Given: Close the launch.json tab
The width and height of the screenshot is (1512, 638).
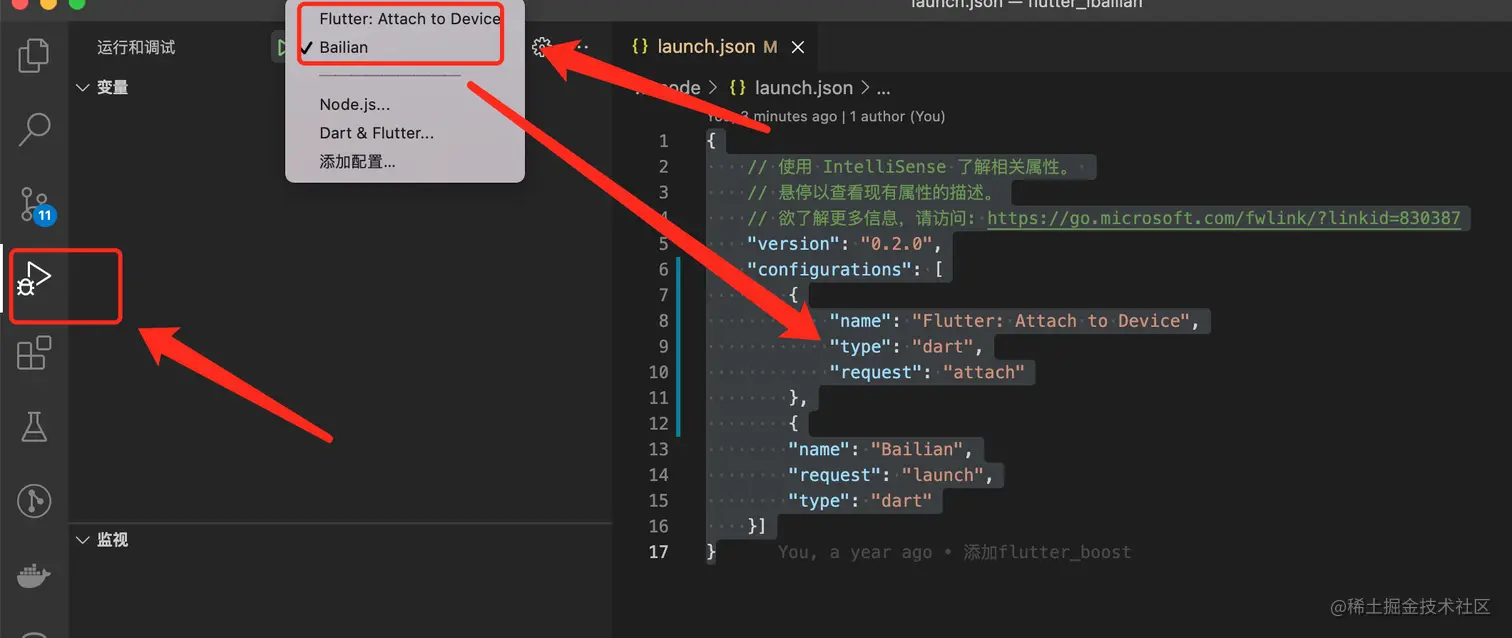Looking at the screenshot, I should pyautogui.click(x=798, y=47).
